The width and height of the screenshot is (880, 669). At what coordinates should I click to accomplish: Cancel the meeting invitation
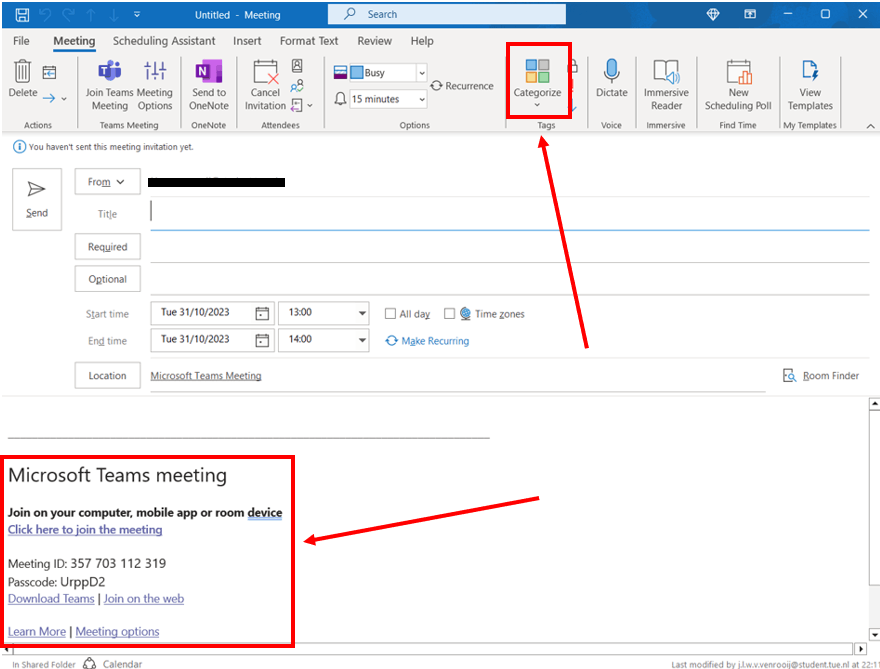(x=264, y=86)
